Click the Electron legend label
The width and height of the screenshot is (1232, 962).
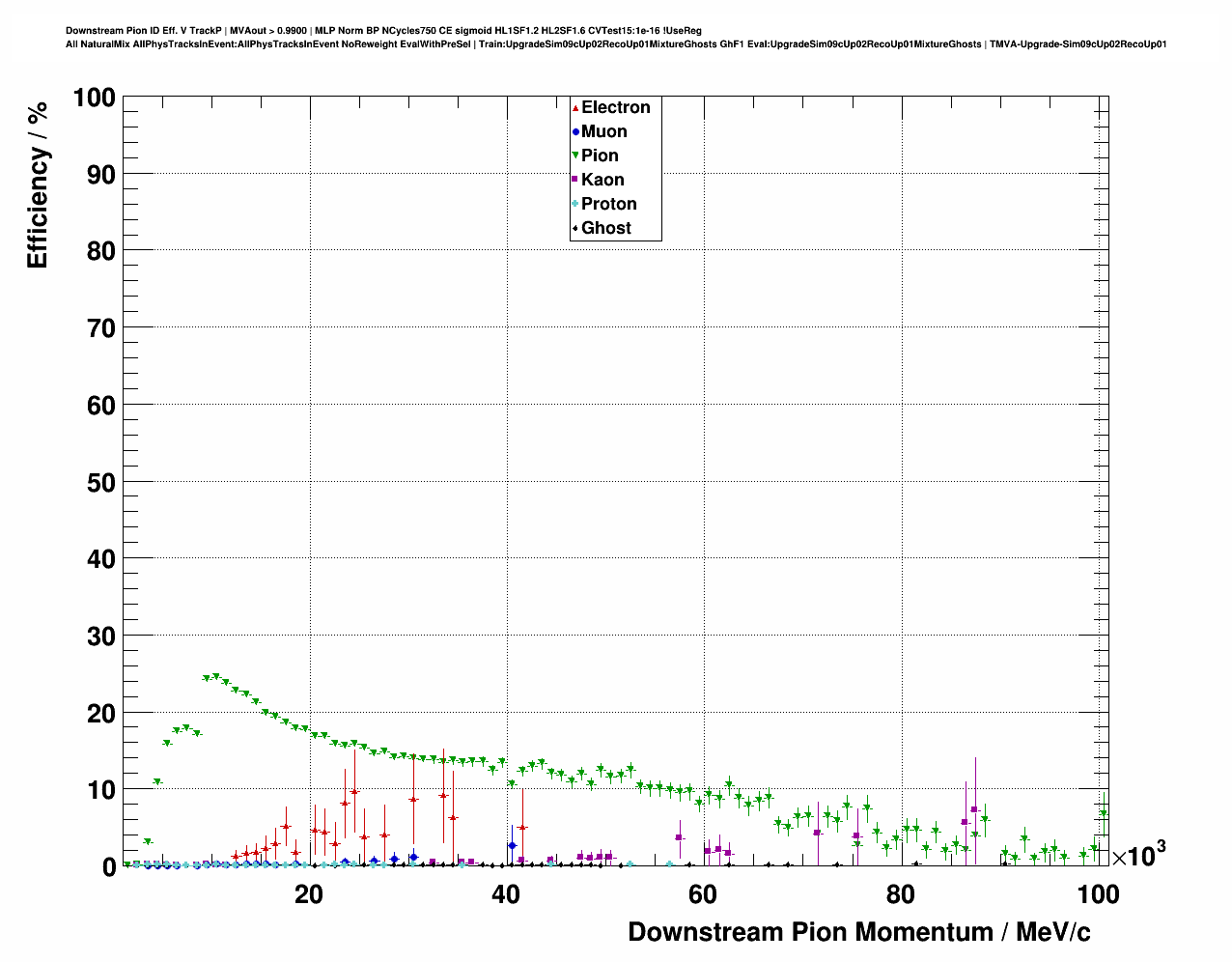point(615,107)
